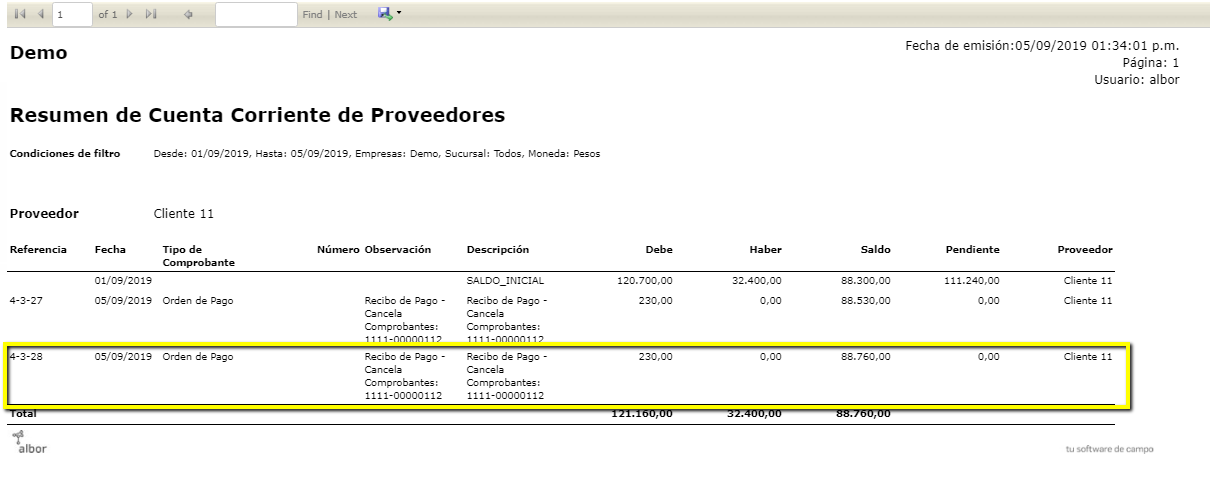
Task: Click 32.400,00 in the SALDO_INICIAL row
Action: [x=758, y=281]
